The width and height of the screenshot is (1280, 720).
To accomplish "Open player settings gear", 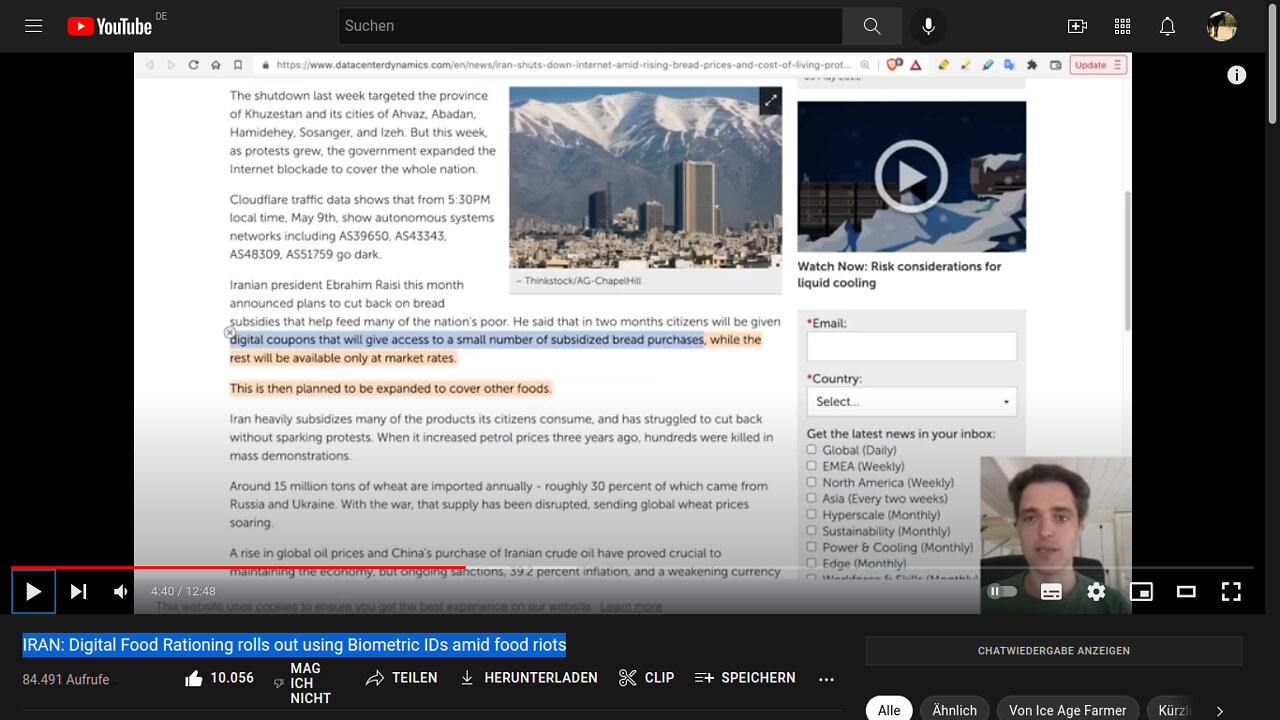I will tap(1096, 591).
